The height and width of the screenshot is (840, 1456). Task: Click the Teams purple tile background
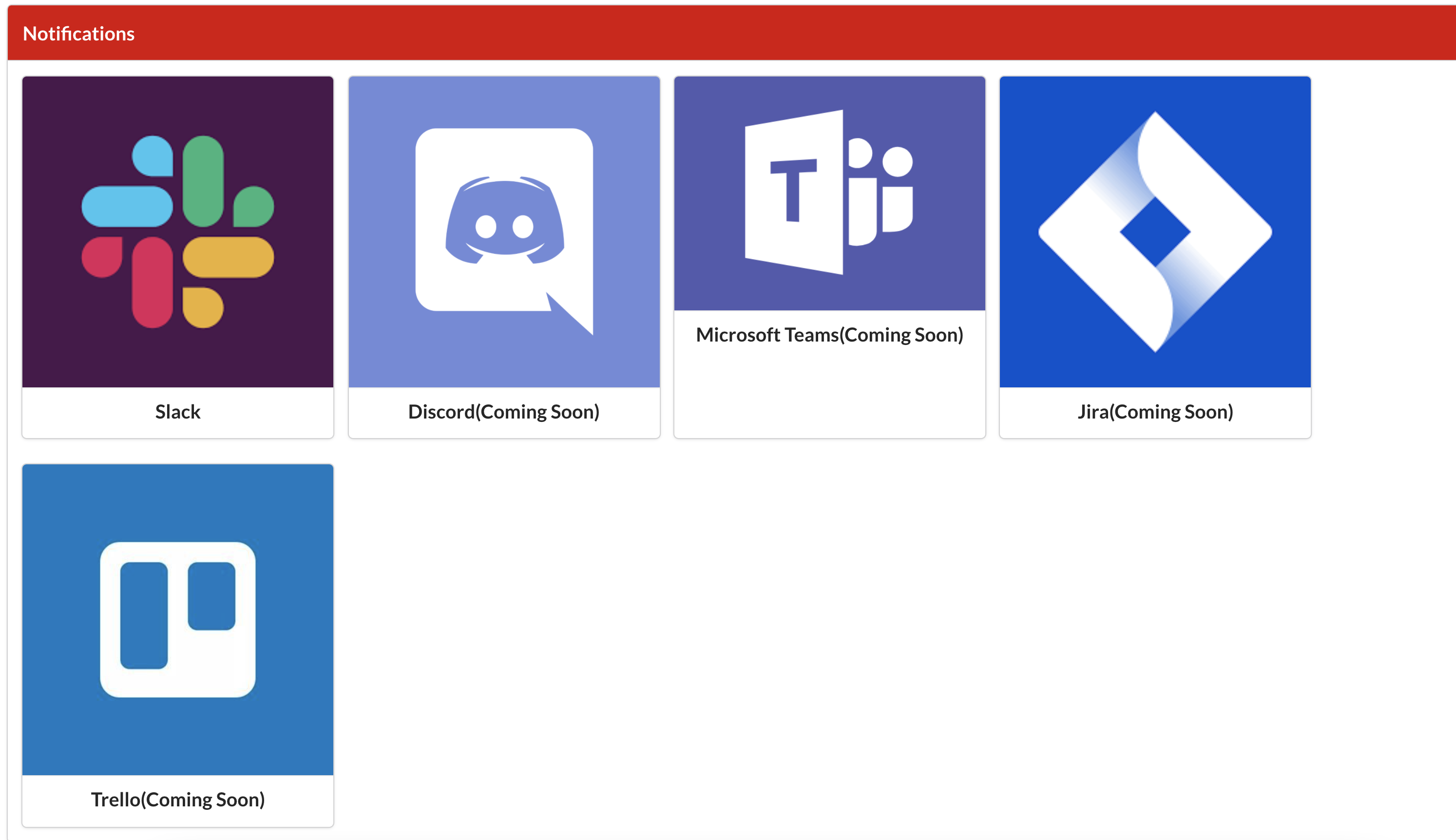[x=715, y=115]
